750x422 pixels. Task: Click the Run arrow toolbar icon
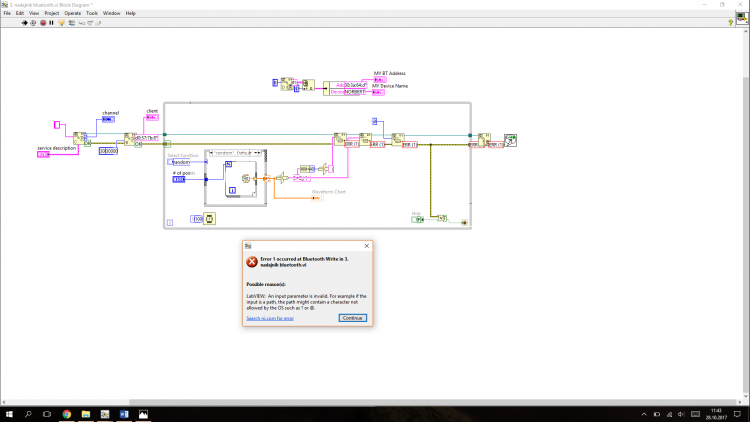pyautogui.click(x=24, y=22)
